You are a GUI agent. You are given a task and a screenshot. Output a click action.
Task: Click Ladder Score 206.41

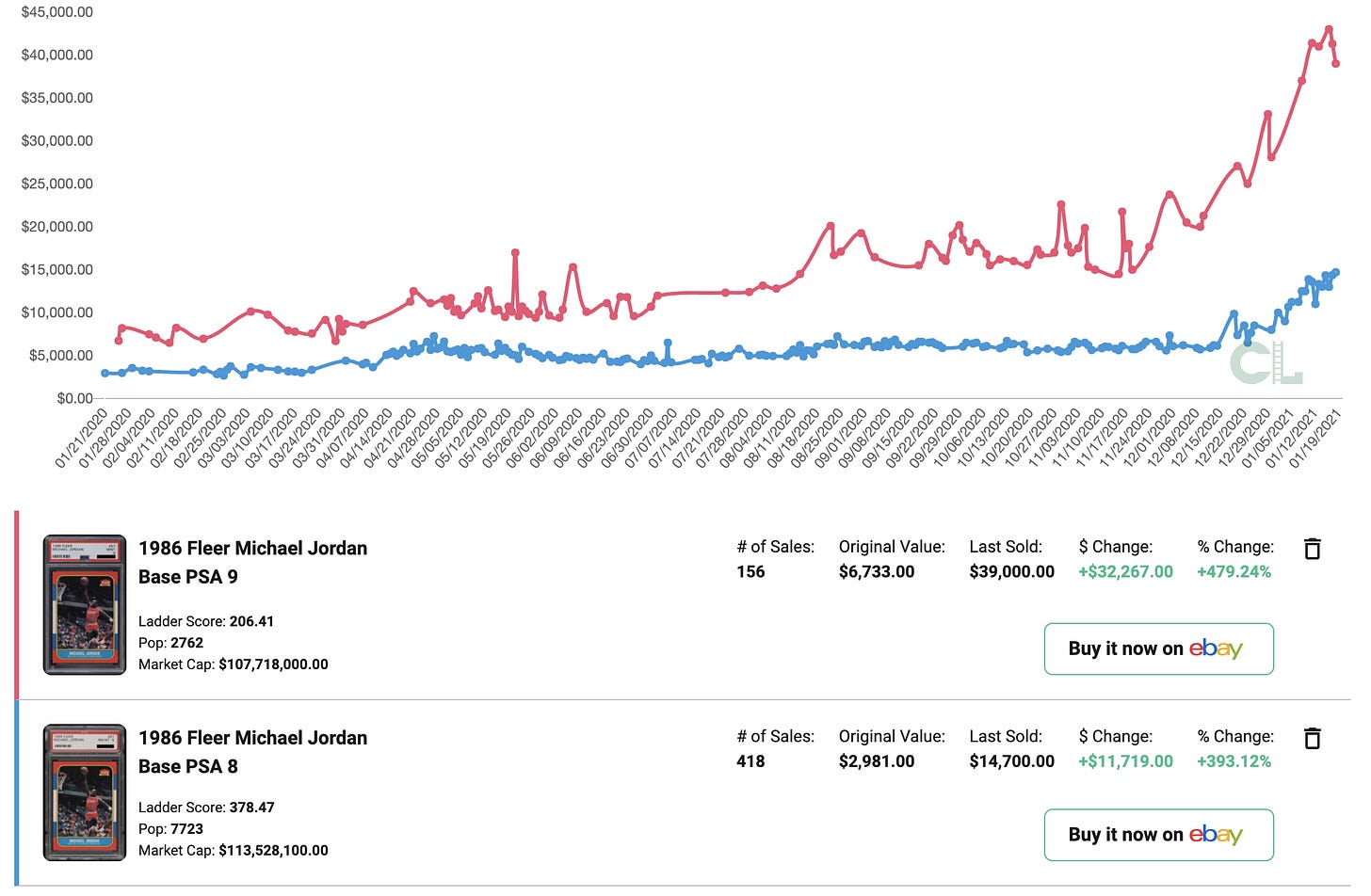[x=206, y=621]
